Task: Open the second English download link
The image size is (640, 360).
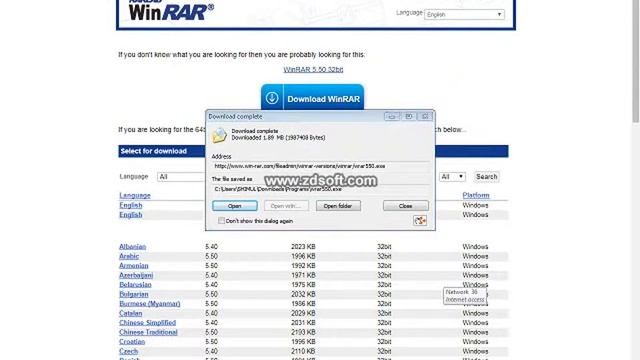Action: click(131, 215)
